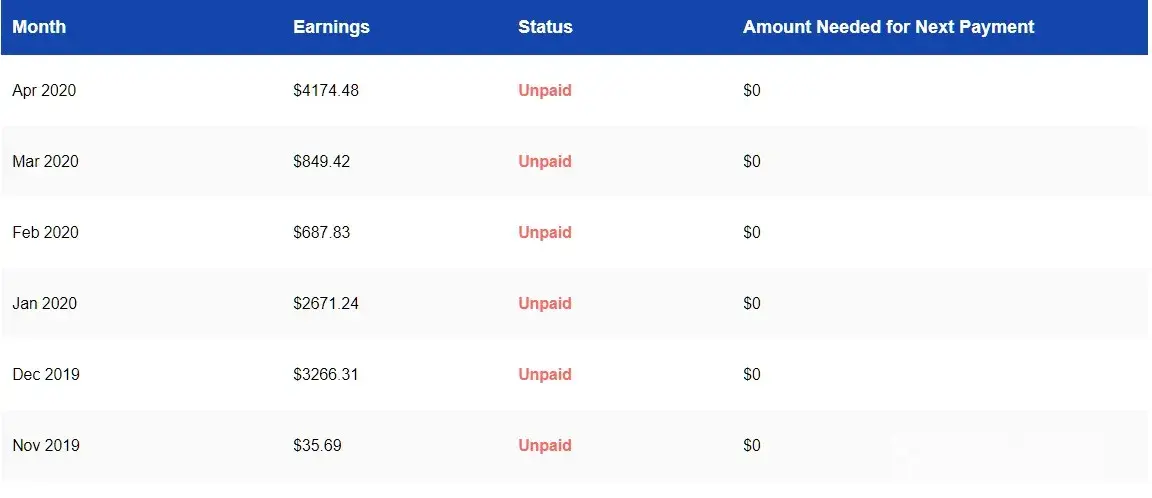This screenshot has height=498, width=1152.
Task: Select the Feb 2020 month cell
Action: point(45,232)
